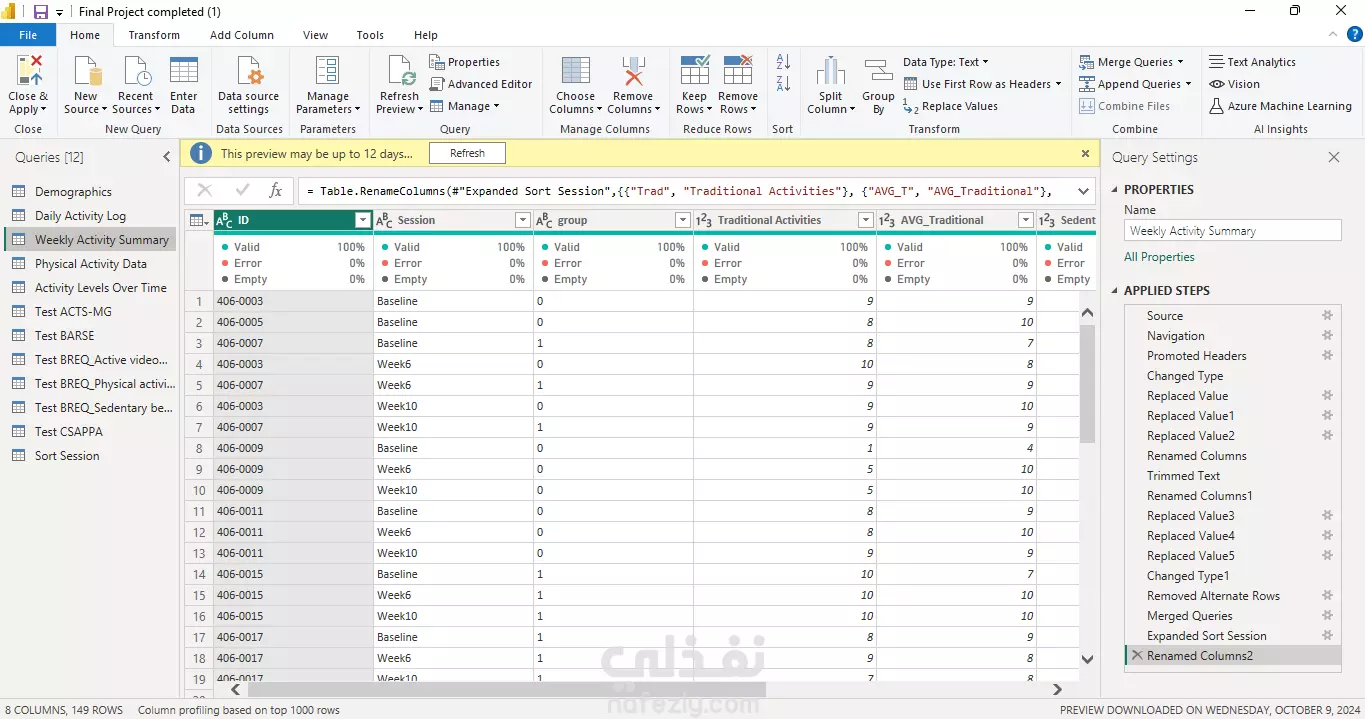Open Data source settings
The width and height of the screenshot is (1365, 719).
(248, 85)
